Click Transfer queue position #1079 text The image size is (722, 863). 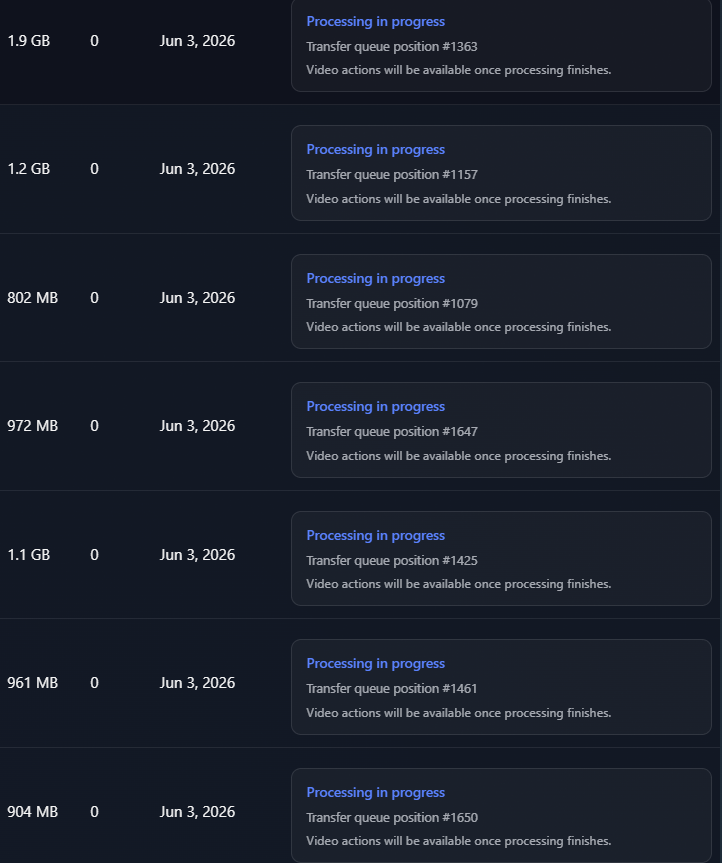pos(392,304)
